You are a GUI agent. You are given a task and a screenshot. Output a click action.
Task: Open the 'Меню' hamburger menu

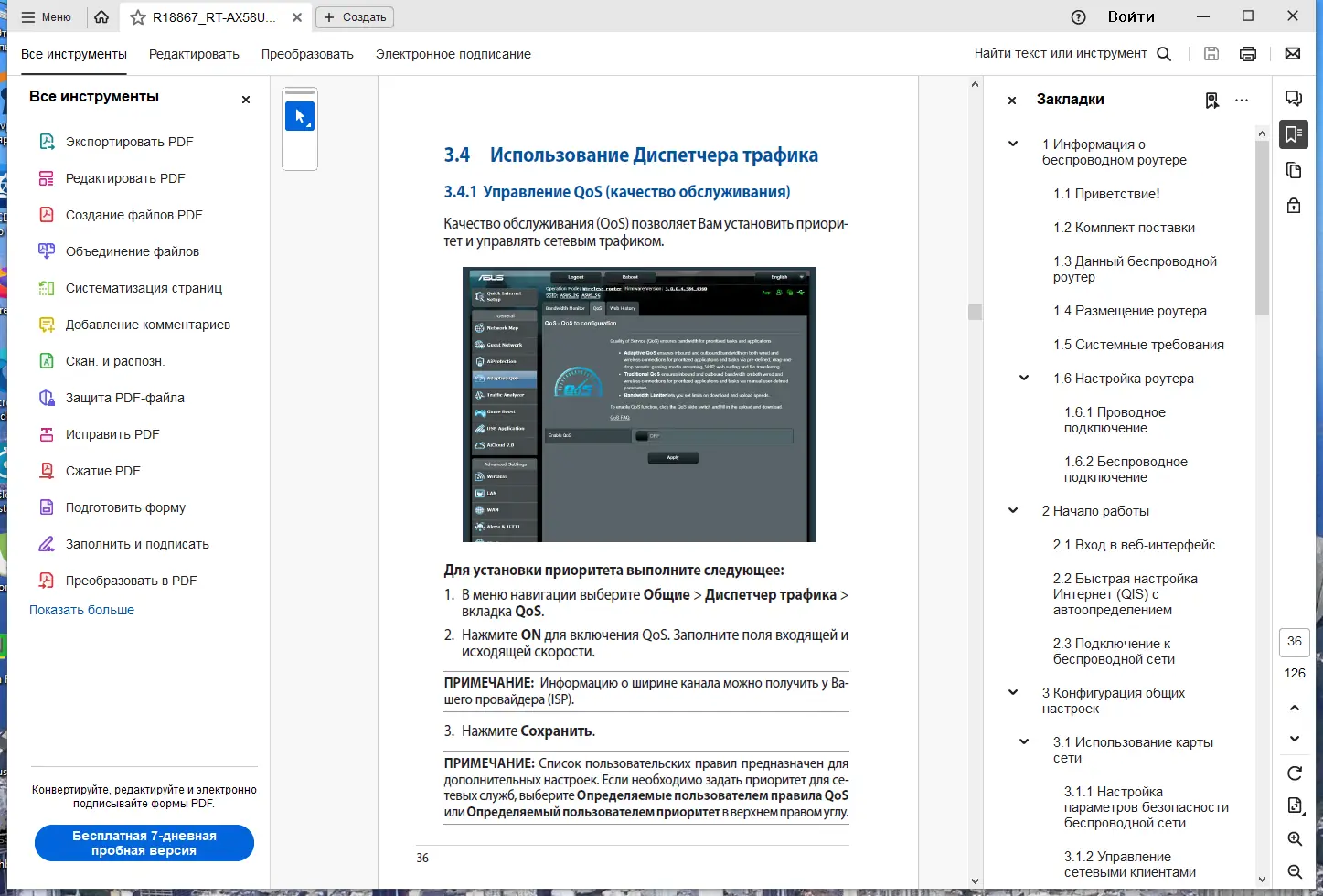(47, 17)
